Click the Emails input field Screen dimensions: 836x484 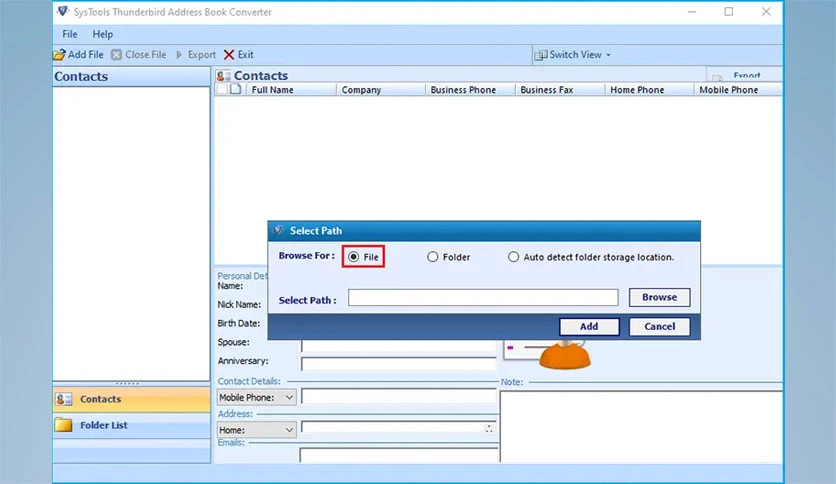pyautogui.click(x=399, y=455)
